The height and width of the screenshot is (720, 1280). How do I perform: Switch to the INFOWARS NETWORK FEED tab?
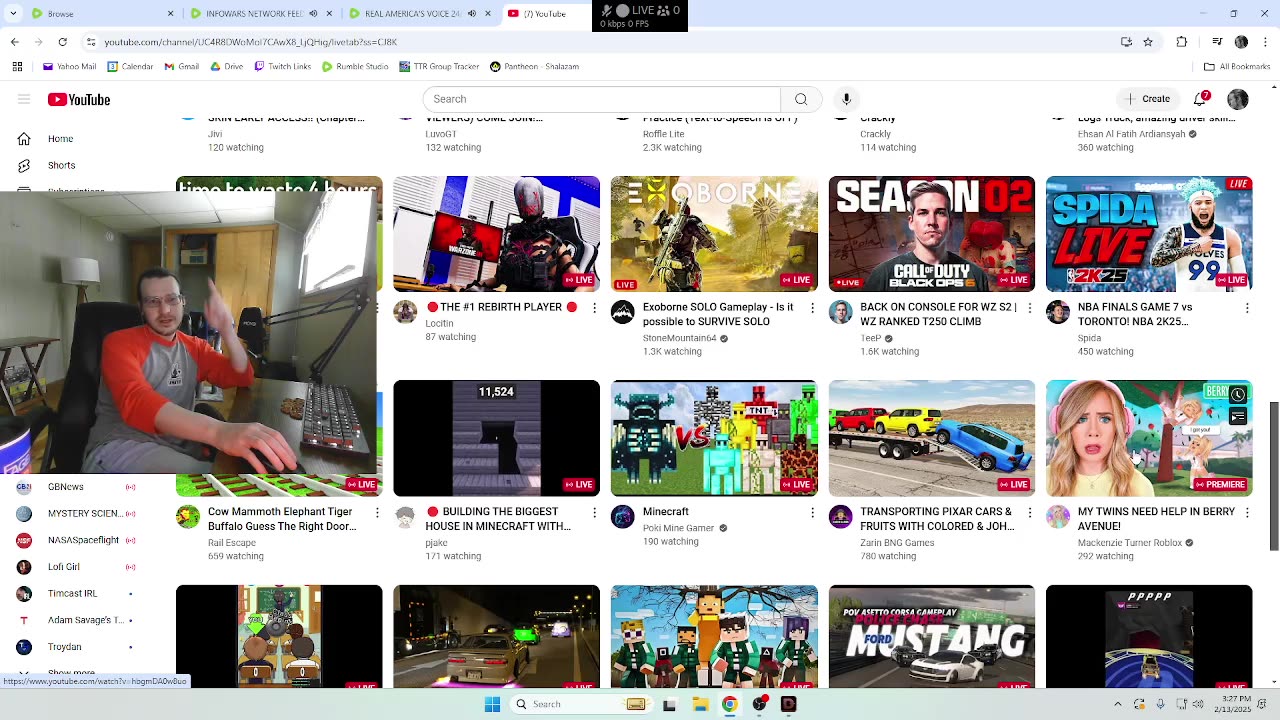coord(247,14)
